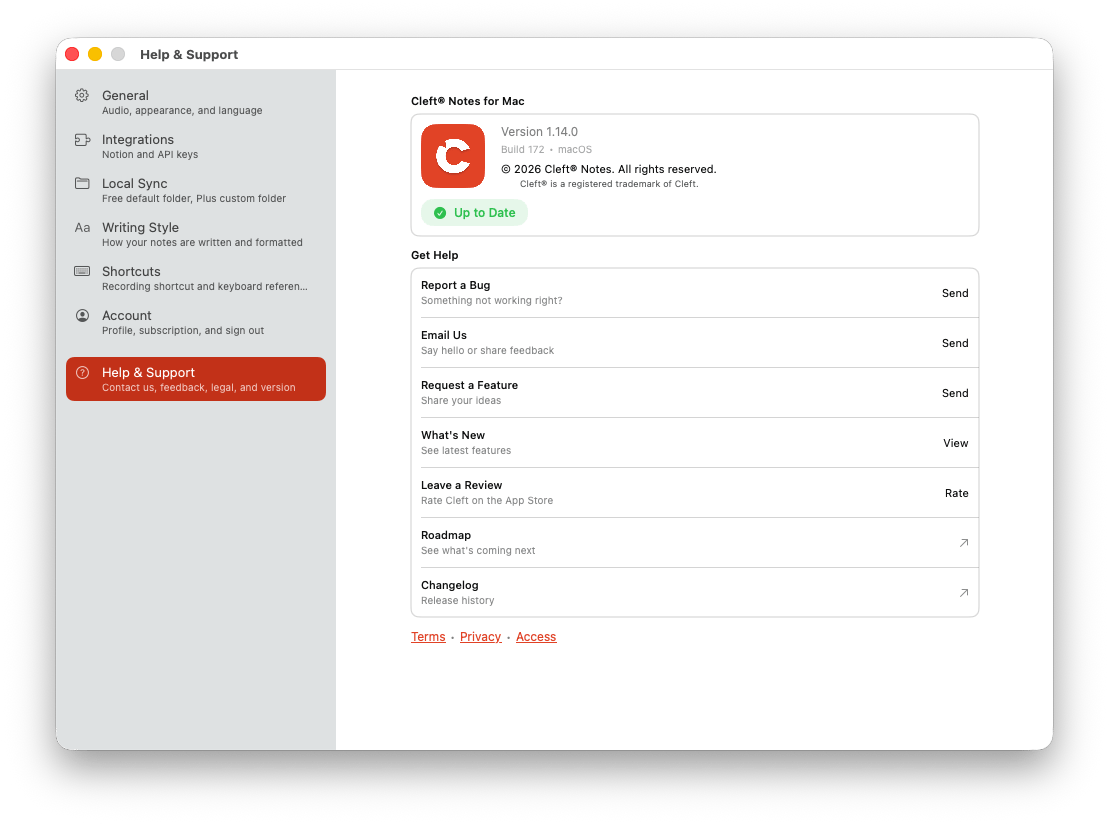The height and width of the screenshot is (824, 1109).
Task: Click the Help & Support question mark icon
Action: pos(82,372)
